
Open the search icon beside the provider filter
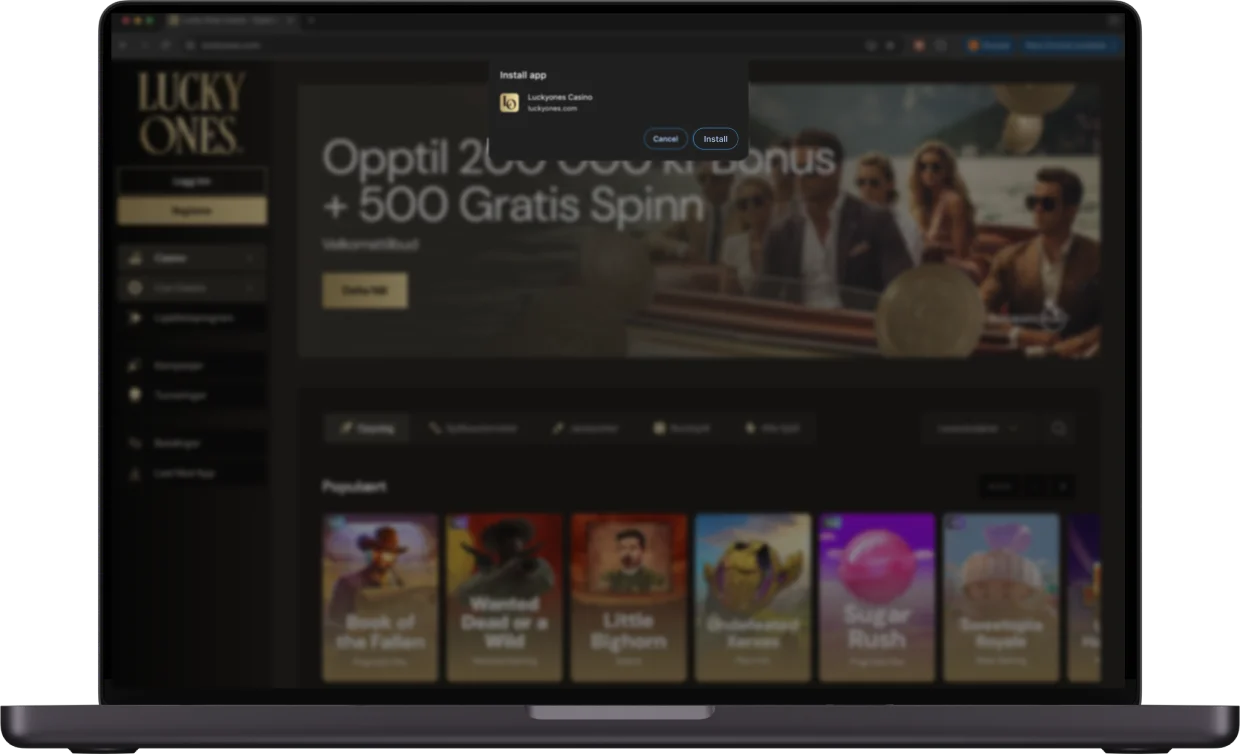(x=1059, y=429)
